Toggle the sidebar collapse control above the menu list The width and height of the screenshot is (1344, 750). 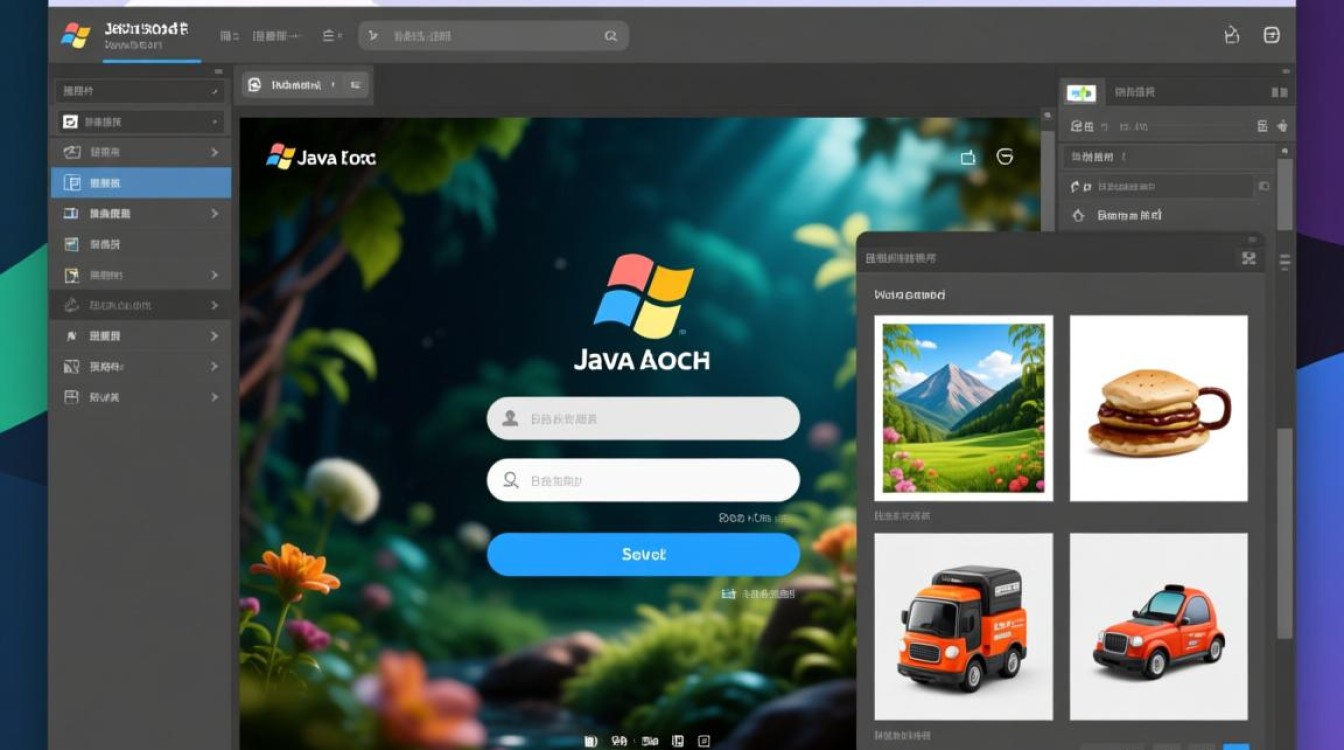click(x=218, y=72)
